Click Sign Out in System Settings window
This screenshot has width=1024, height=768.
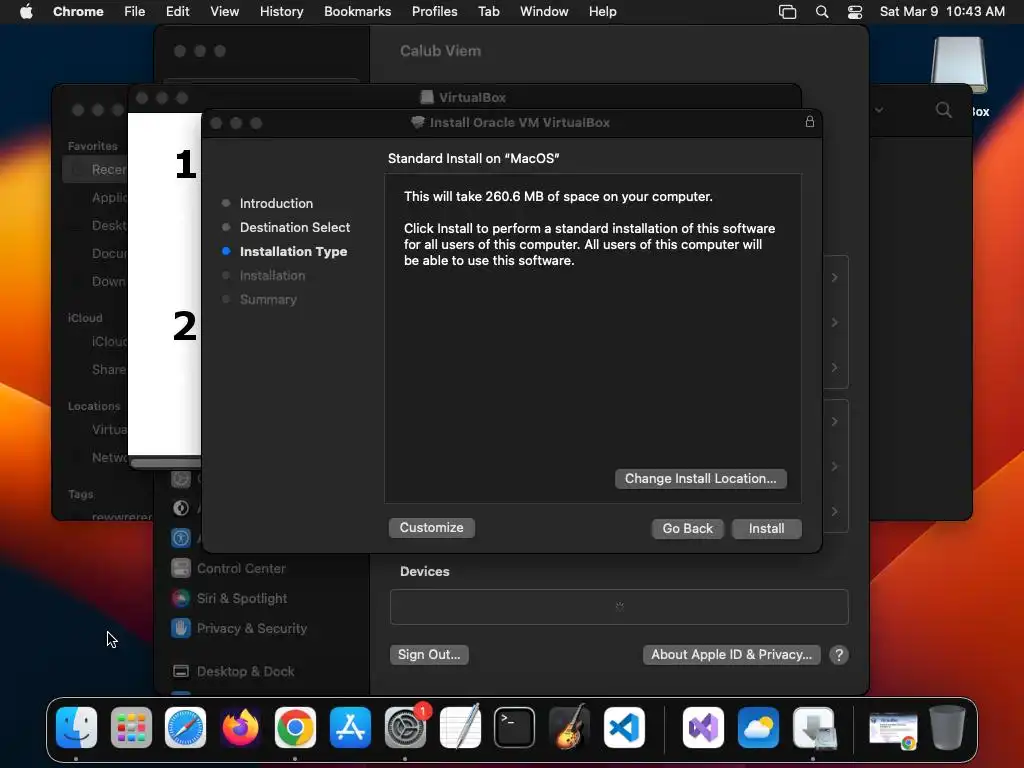tap(429, 654)
